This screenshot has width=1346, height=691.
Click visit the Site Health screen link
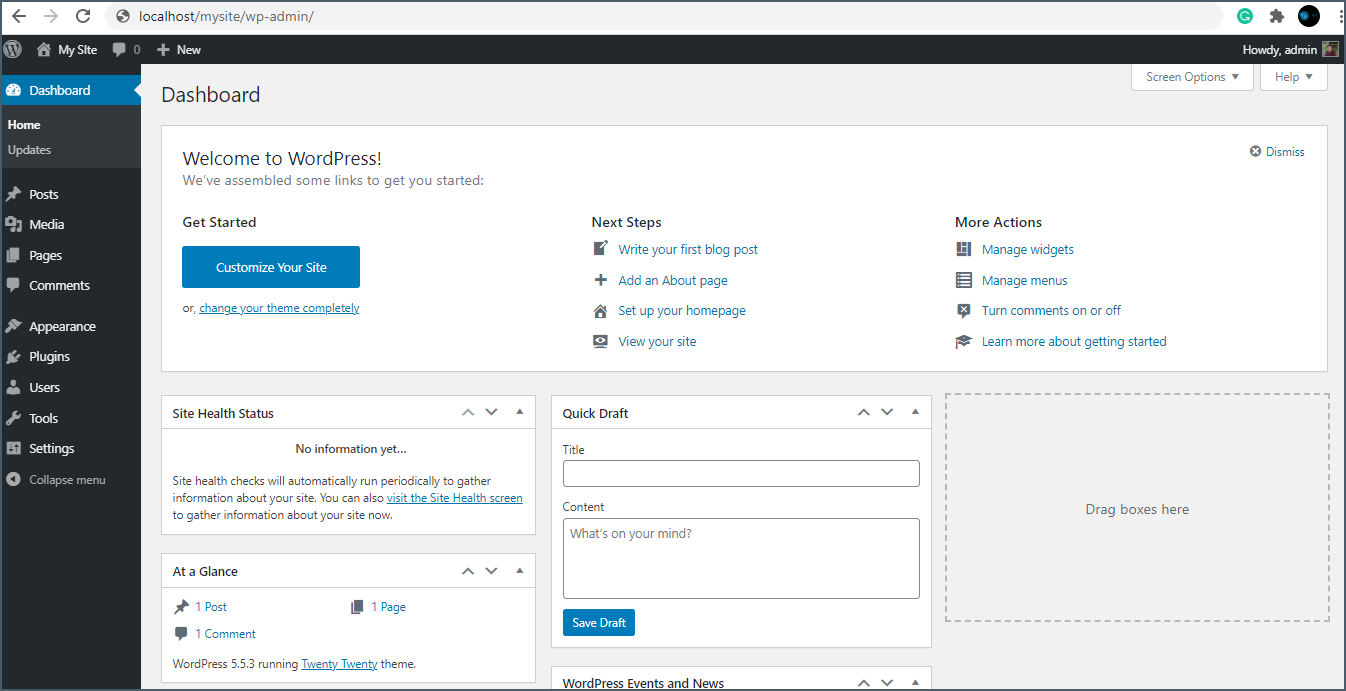pos(454,498)
